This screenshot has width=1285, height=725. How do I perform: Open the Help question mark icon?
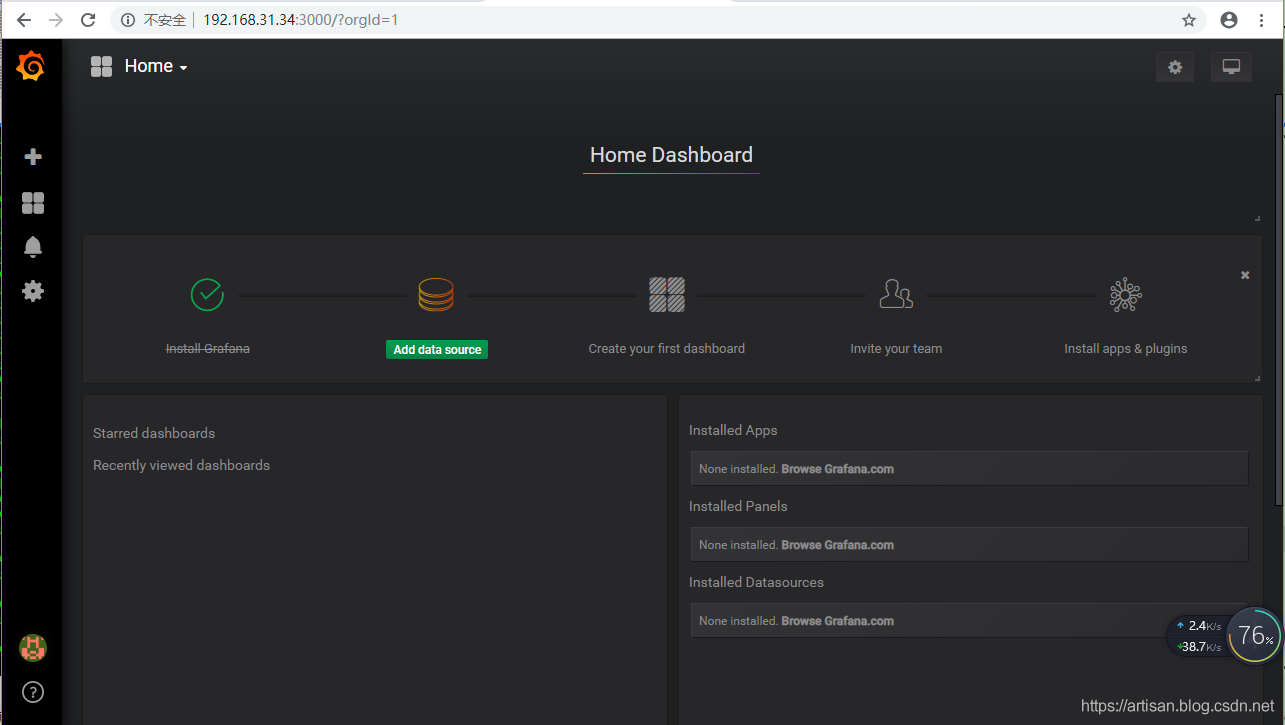tap(33, 692)
